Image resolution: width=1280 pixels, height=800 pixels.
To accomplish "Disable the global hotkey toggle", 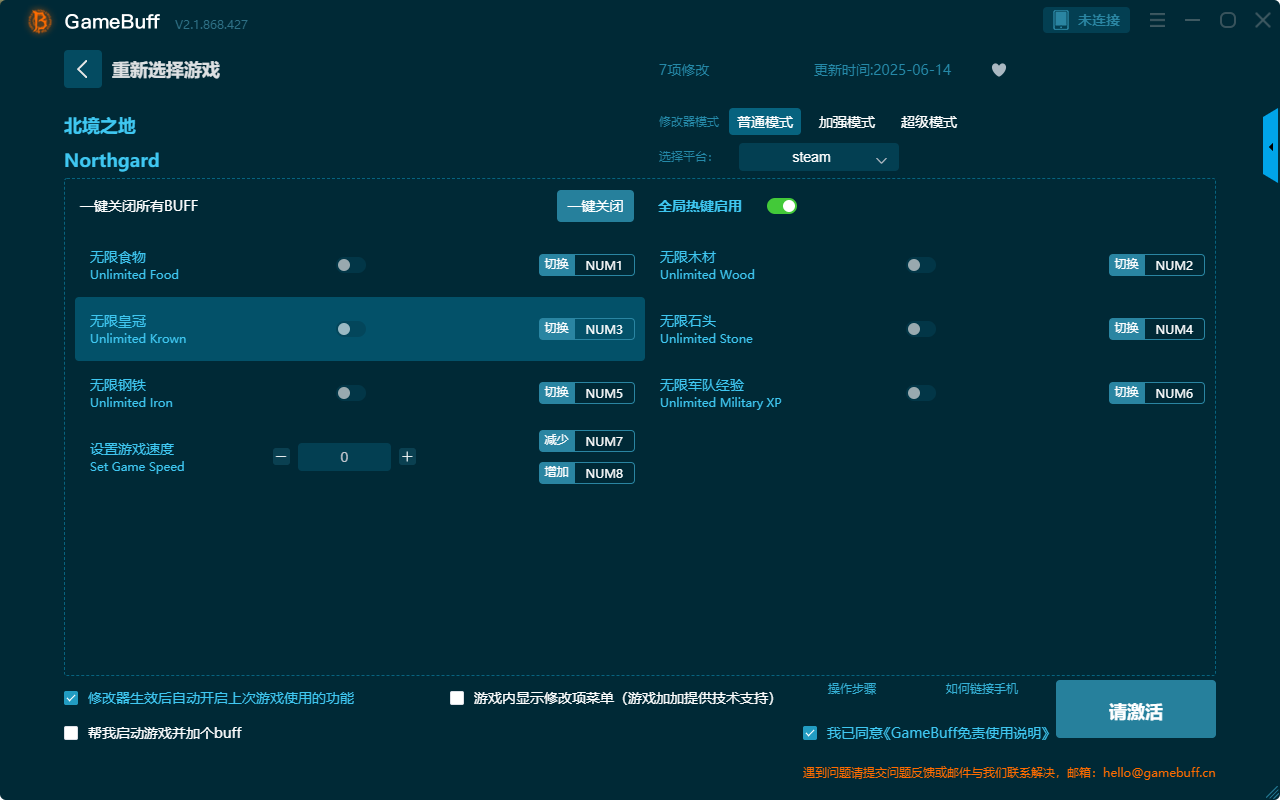I will pyautogui.click(x=782, y=206).
